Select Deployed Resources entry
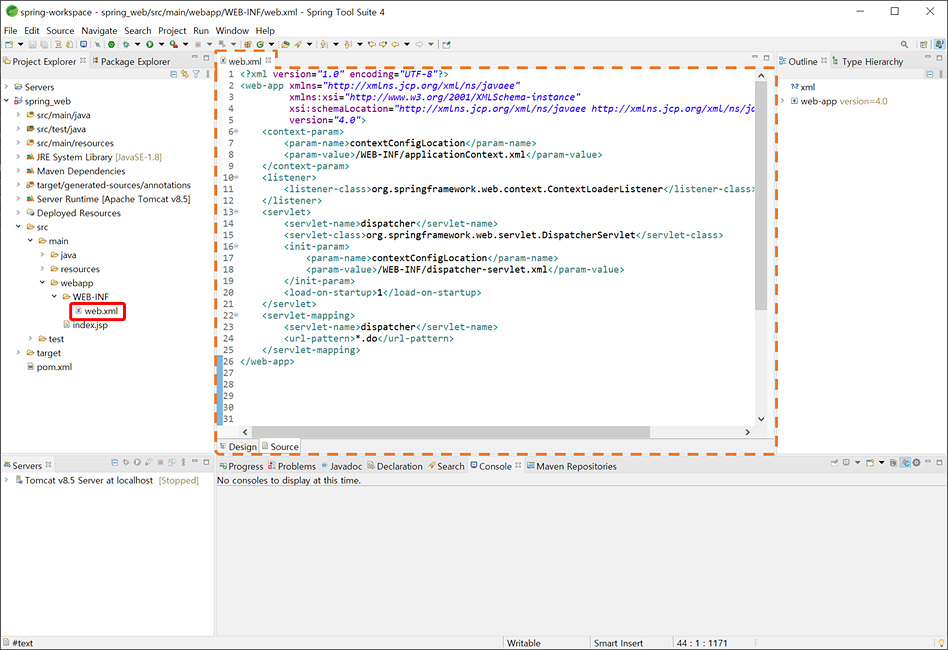This screenshot has width=948, height=650. pyautogui.click(x=73, y=213)
